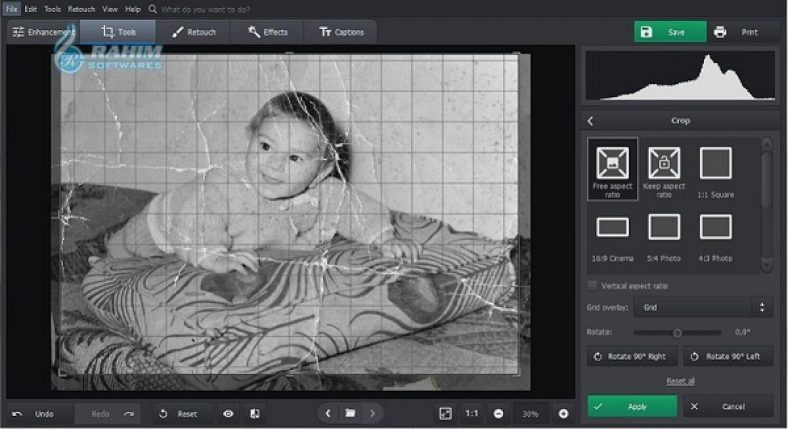This screenshot has width=788, height=429.
Task: Click the back arrow beside Crop
Action: point(590,121)
